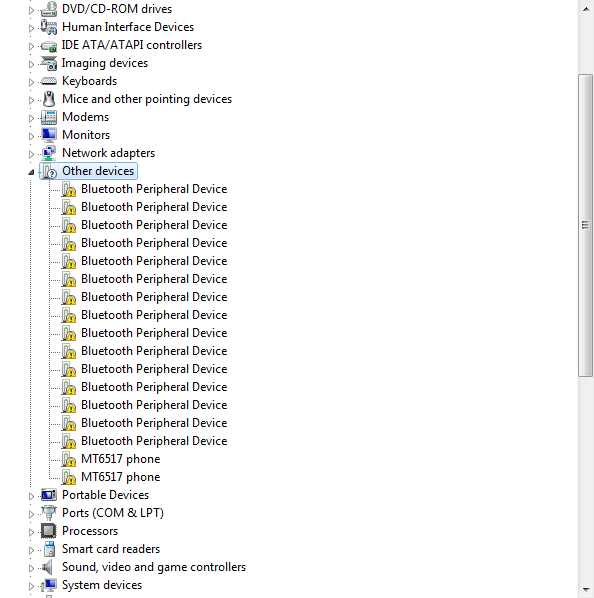This screenshot has width=594, height=598.
Task: Click the Processors chip icon
Action: (x=49, y=531)
